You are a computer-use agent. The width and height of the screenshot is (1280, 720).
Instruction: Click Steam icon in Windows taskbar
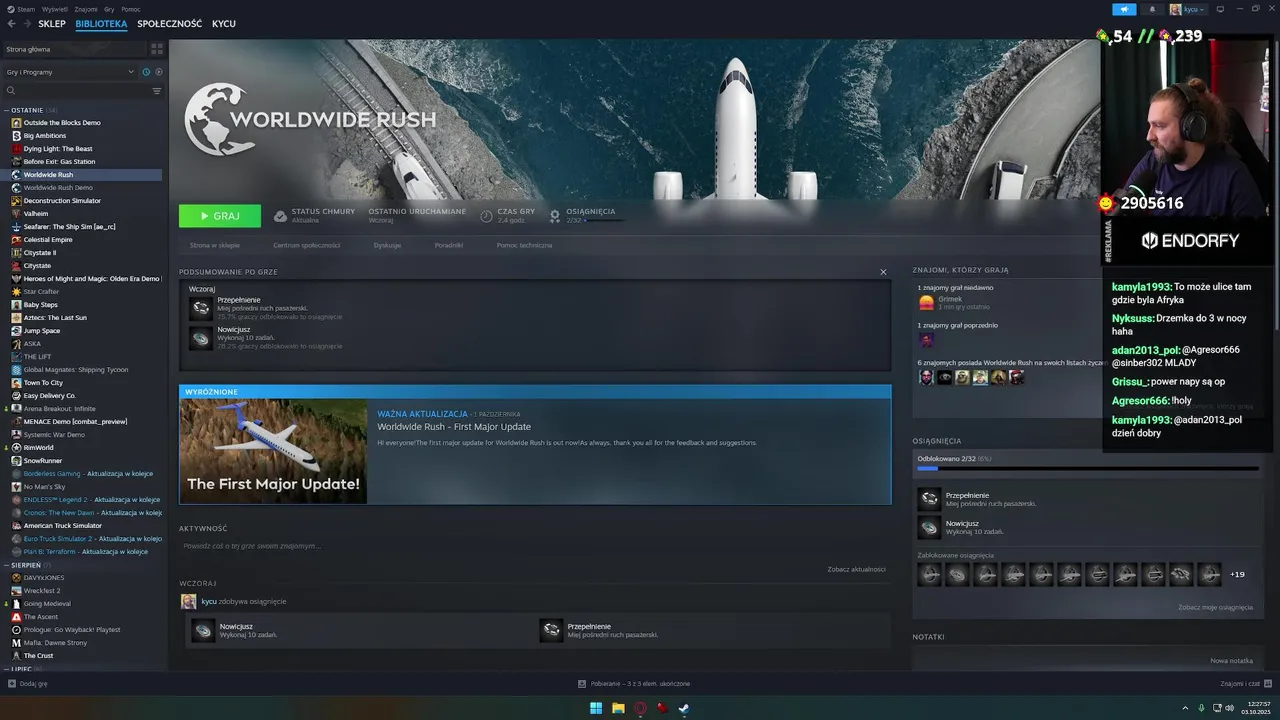pos(684,708)
